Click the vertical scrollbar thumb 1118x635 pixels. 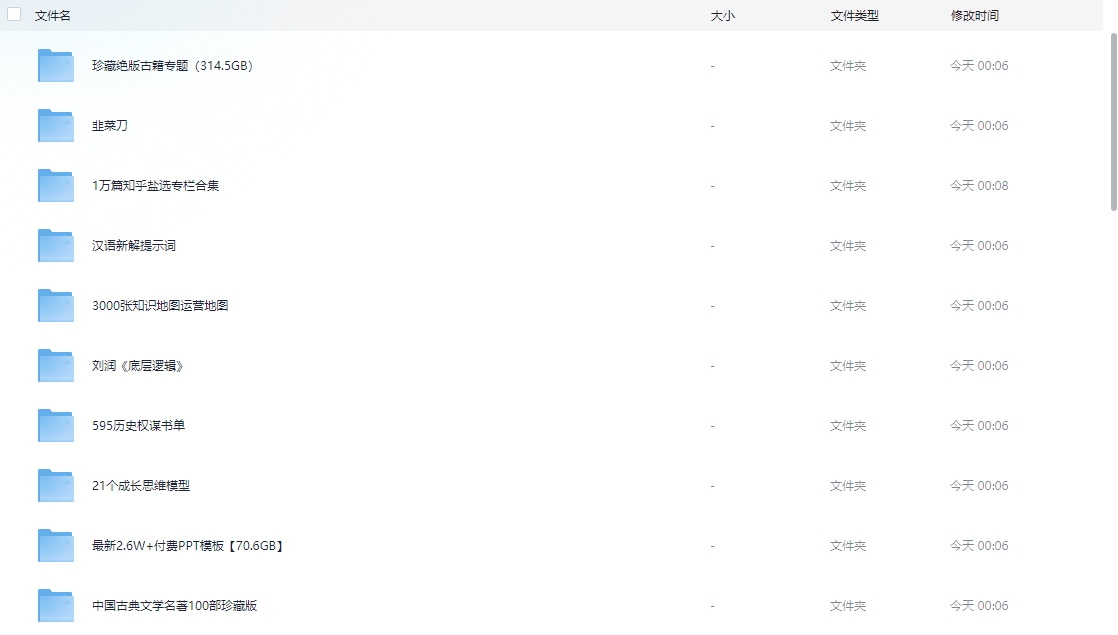[1113, 120]
